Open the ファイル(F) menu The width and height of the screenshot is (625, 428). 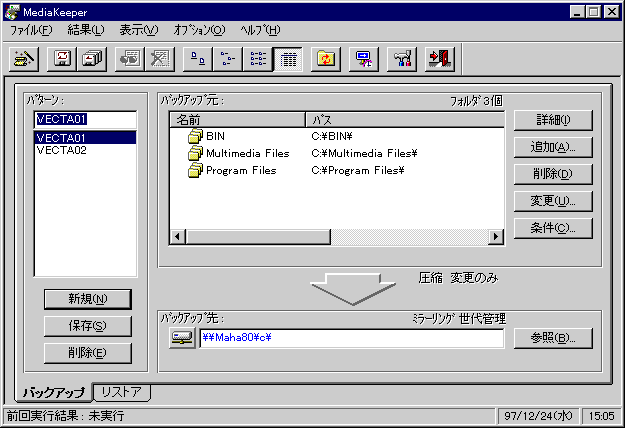tap(31, 30)
